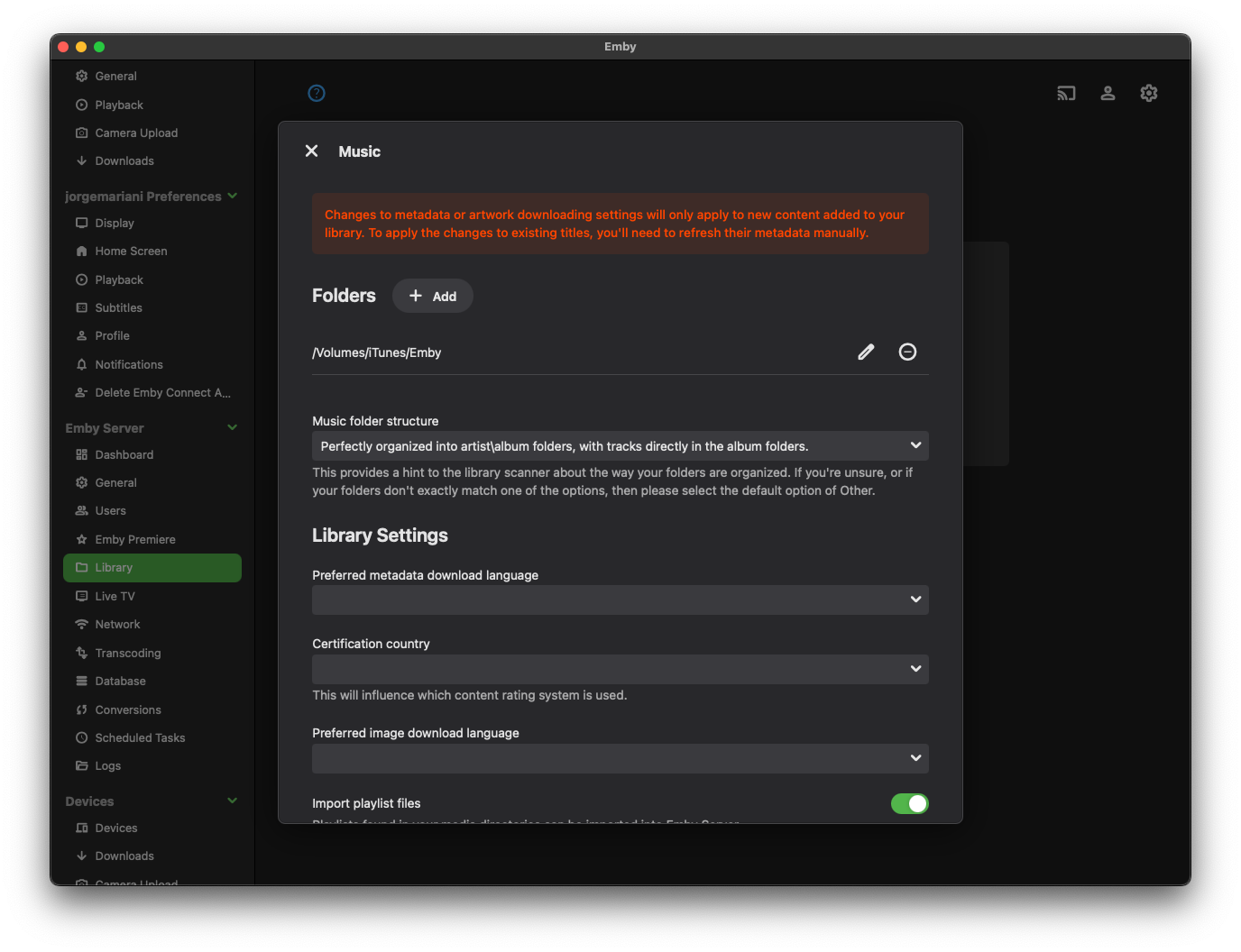Image resolution: width=1241 pixels, height=952 pixels.
Task: Click the cast to device icon
Action: click(1066, 93)
